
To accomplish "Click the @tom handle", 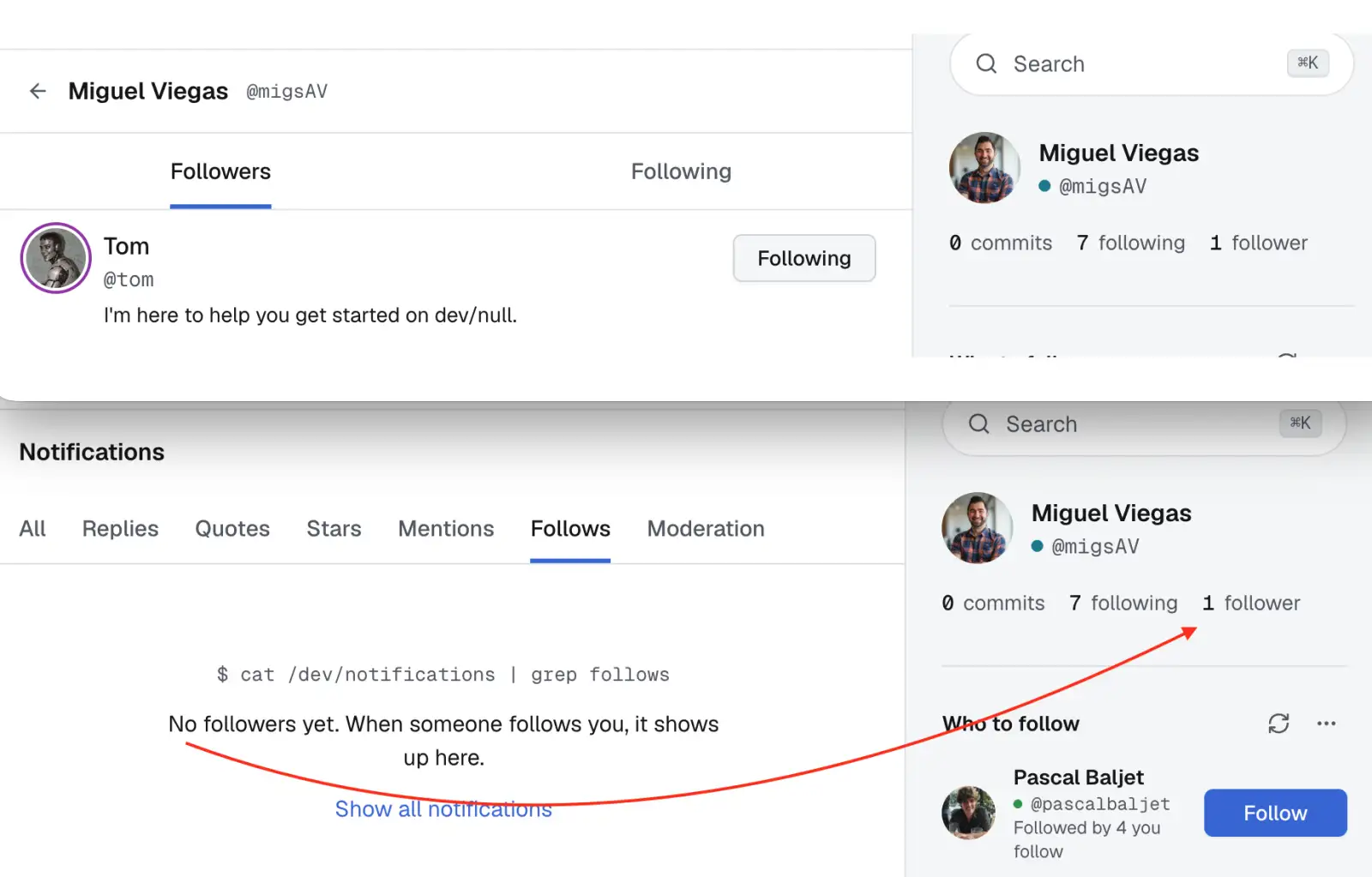I will pos(129,279).
